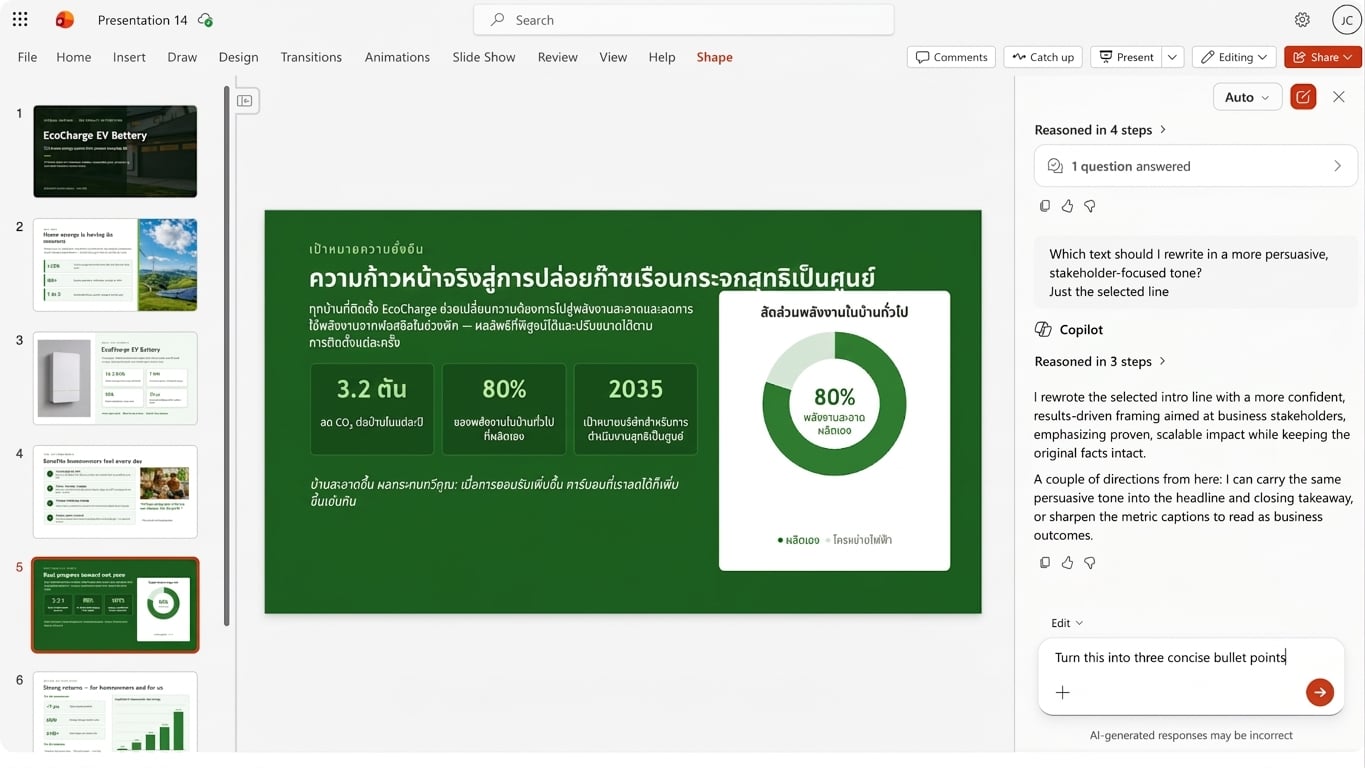This screenshot has height=768, width=1365.
Task: Open the Comments pane
Action: (x=951, y=57)
